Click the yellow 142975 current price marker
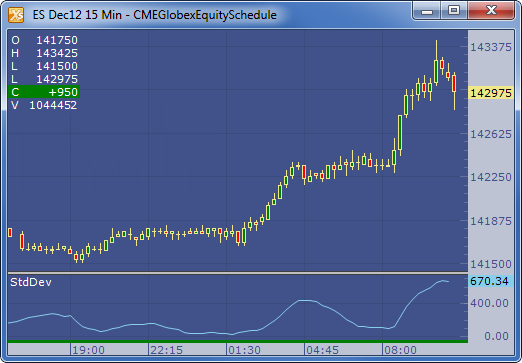This screenshot has height=363, width=522. click(491, 93)
